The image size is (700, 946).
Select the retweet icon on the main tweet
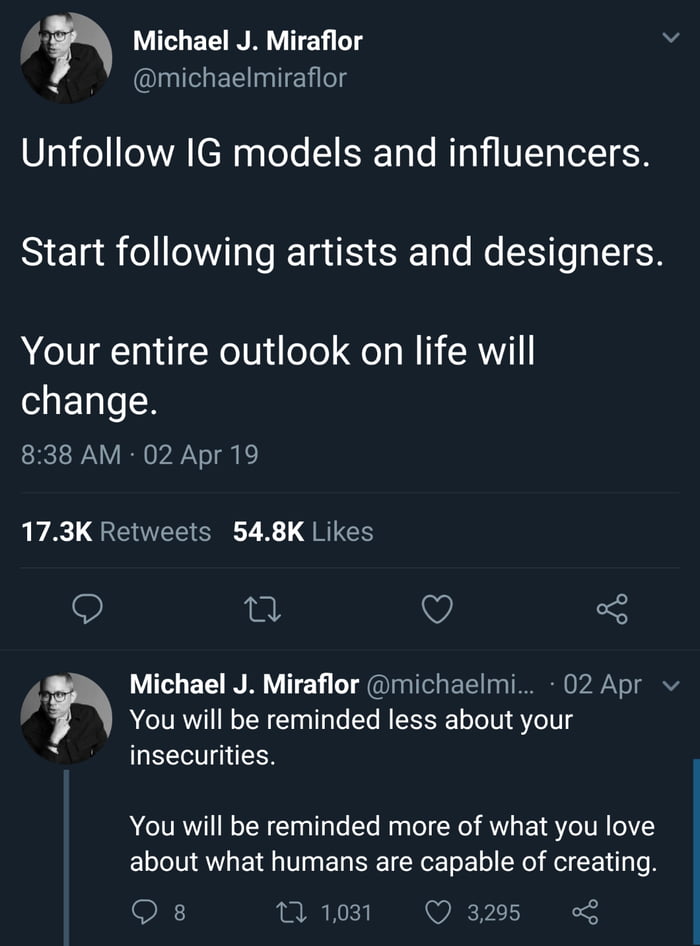[x=262, y=606]
